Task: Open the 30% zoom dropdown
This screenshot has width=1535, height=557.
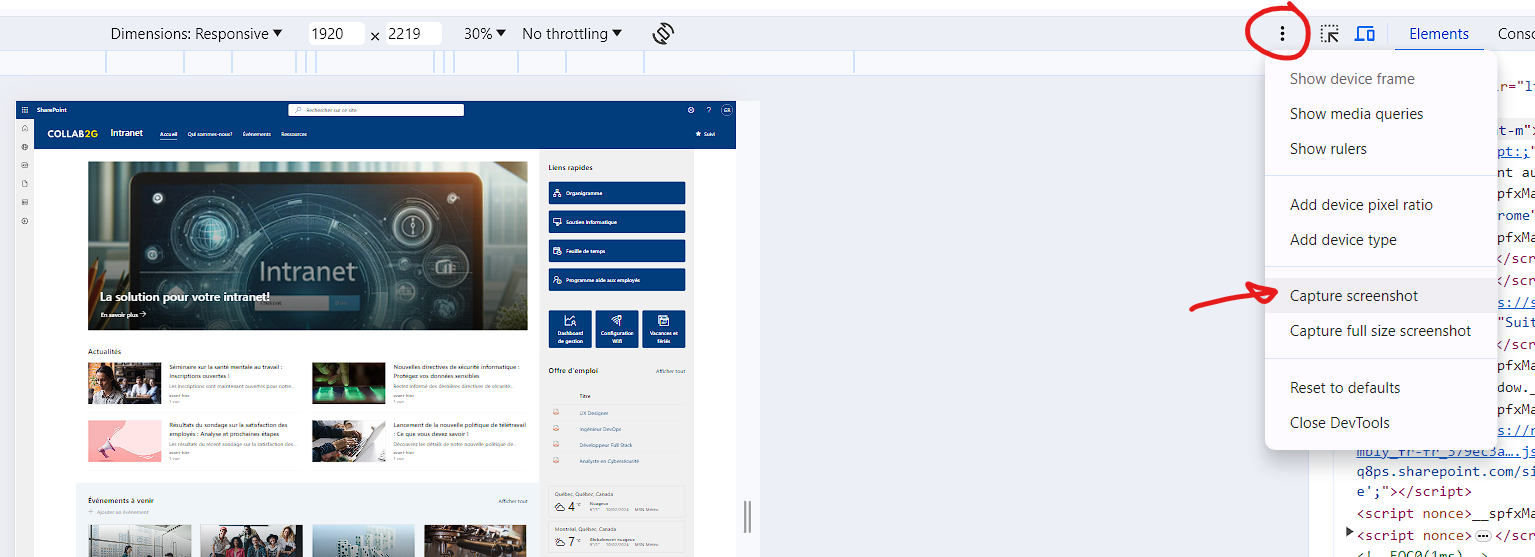Action: point(485,34)
